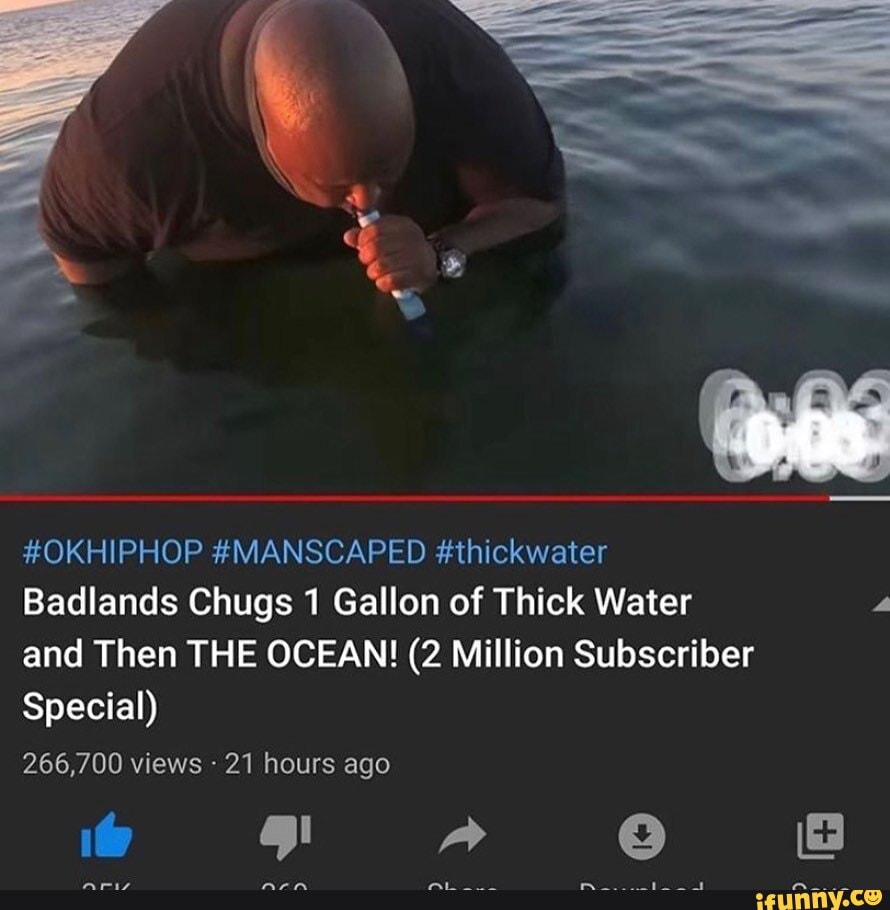This screenshot has width=890, height=910.
Task: Collapse description using arrow beside title
Action: tap(881, 604)
